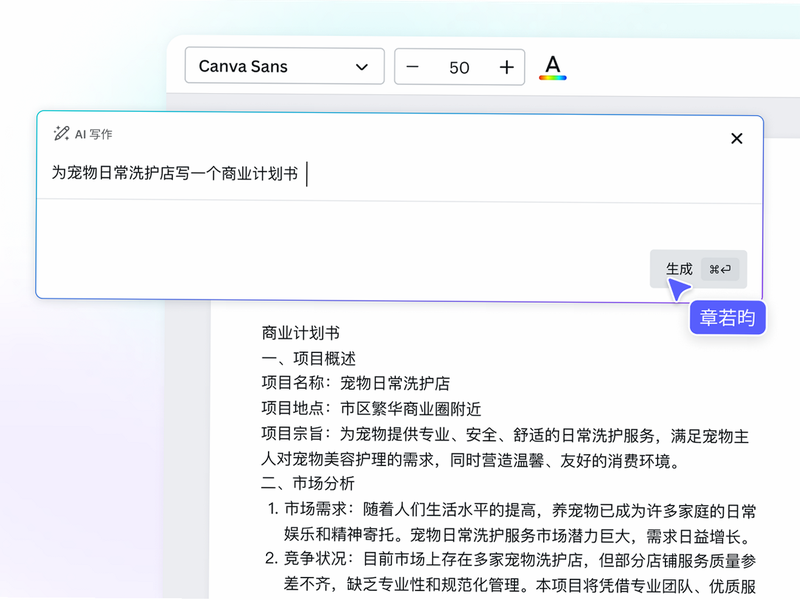Click the ⌘↵ shortcut key badge
The width and height of the screenshot is (800, 600).
[720, 269]
